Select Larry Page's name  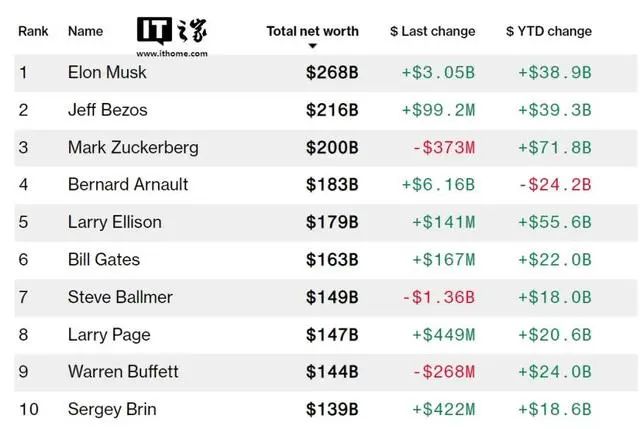click(109, 335)
